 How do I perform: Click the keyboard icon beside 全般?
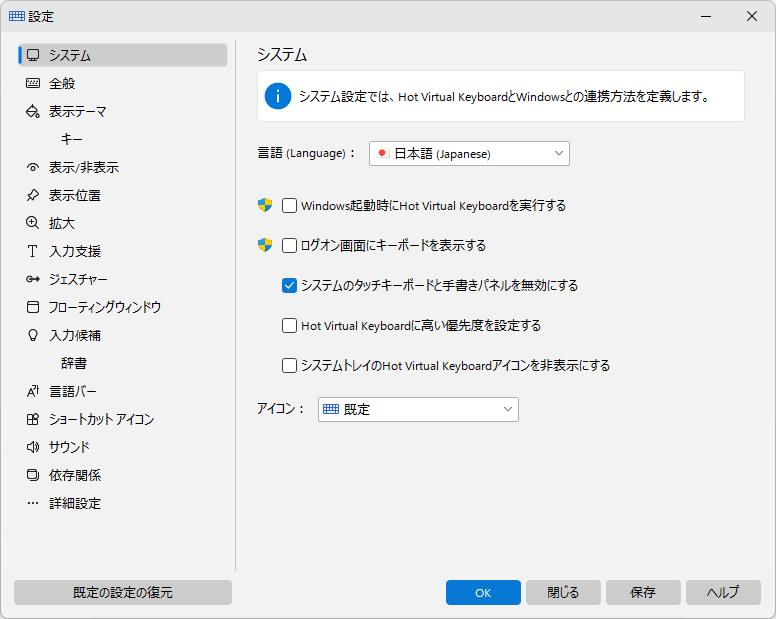33,83
